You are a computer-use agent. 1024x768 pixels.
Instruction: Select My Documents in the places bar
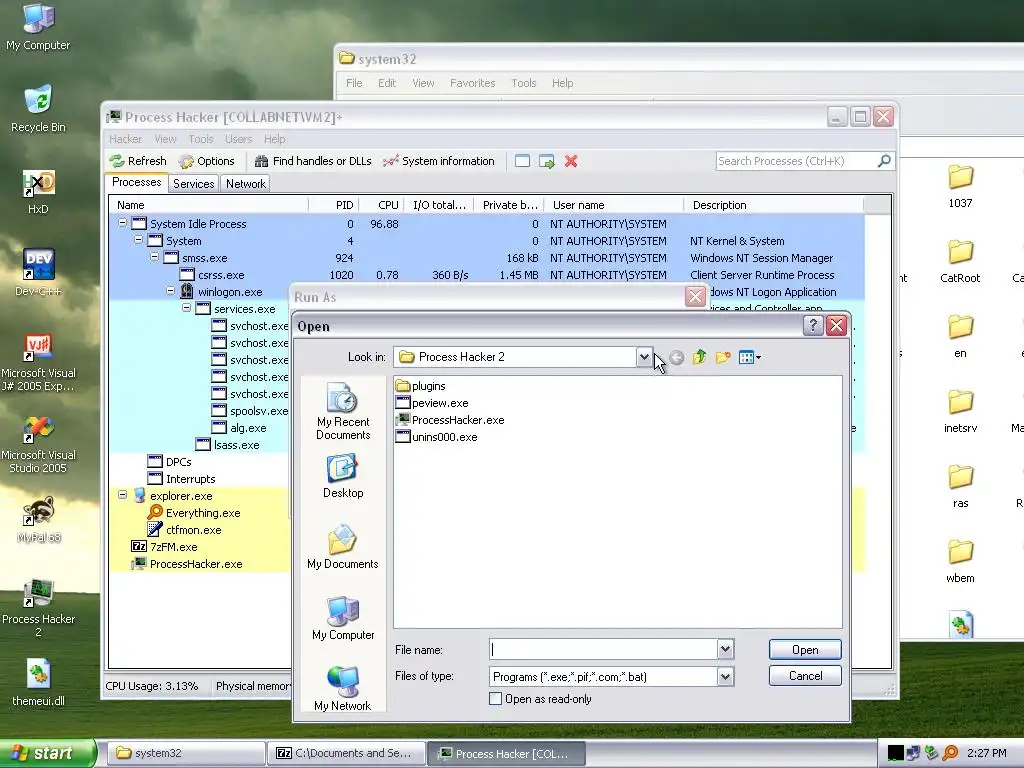tap(343, 547)
